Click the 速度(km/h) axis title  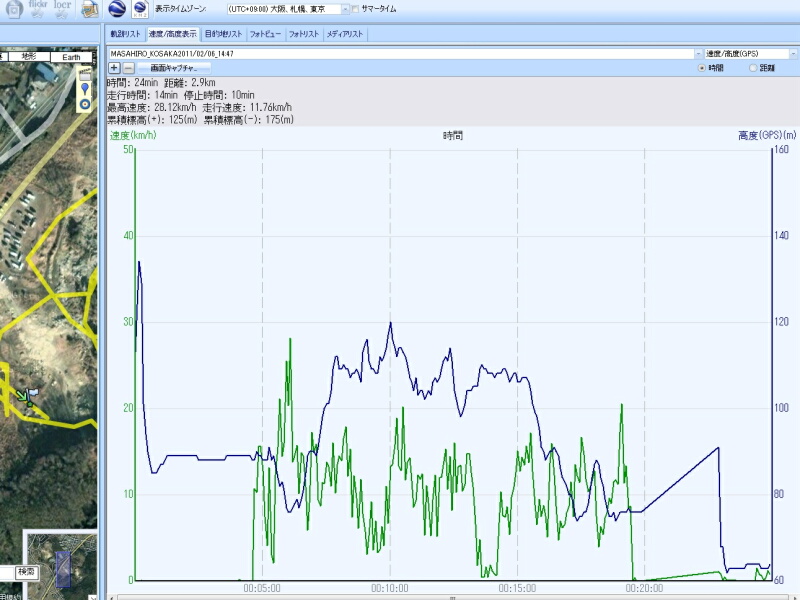pyautogui.click(x=133, y=135)
